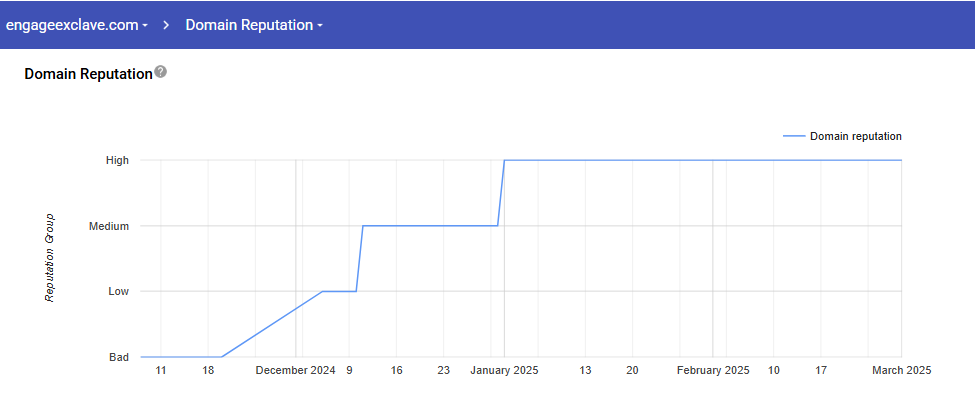Image resolution: width=975 pixels, height=408 pixels.
Task: Click date label 23 on x-axis
Action: (x=443, y=370)
